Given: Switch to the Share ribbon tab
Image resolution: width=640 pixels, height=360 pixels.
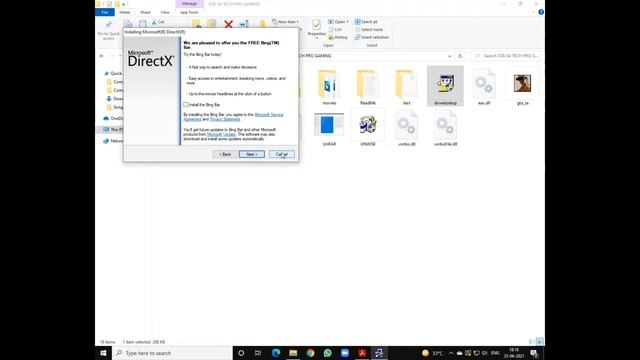Looking at the screenshot, I should 145,12.
